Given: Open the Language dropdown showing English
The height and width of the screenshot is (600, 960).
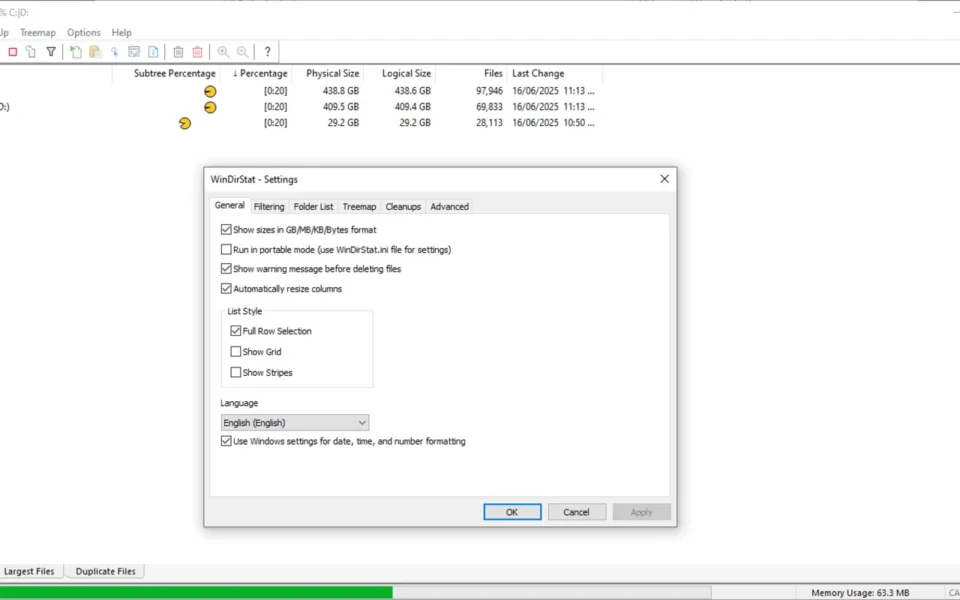Looking at the screenshot, I should [x=294, y=422].
